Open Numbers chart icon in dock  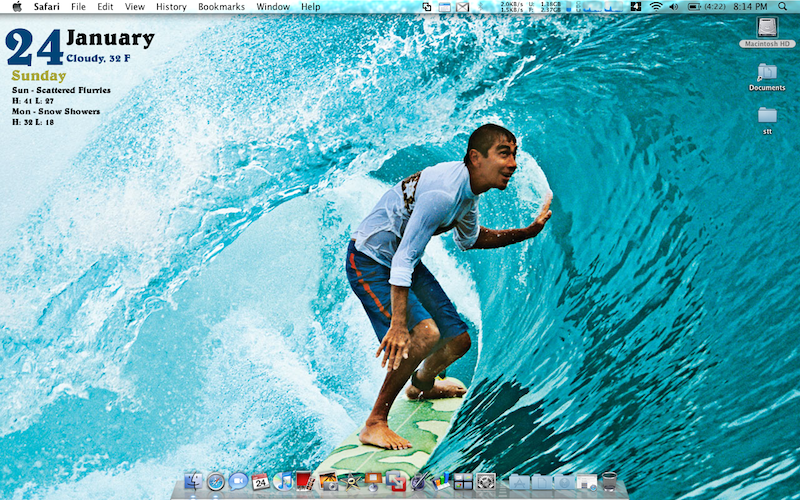click(440, 481)
